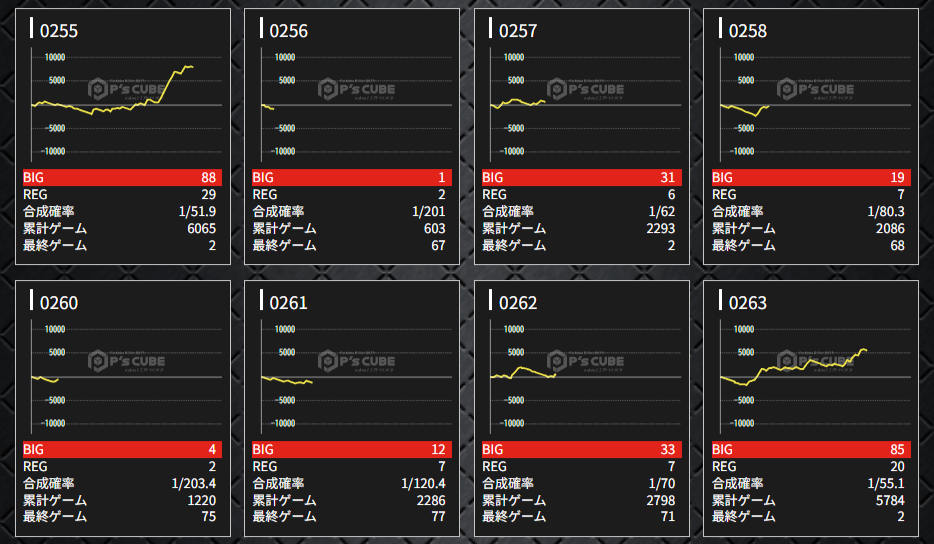The width and height of the screenshot is (934, 544).
Task: Select the BIG row showing 33
Action: tap(581, 449)
